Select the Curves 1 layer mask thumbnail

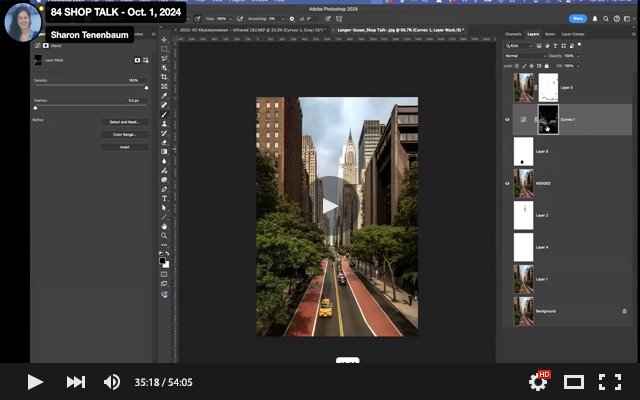coord(548,120)
